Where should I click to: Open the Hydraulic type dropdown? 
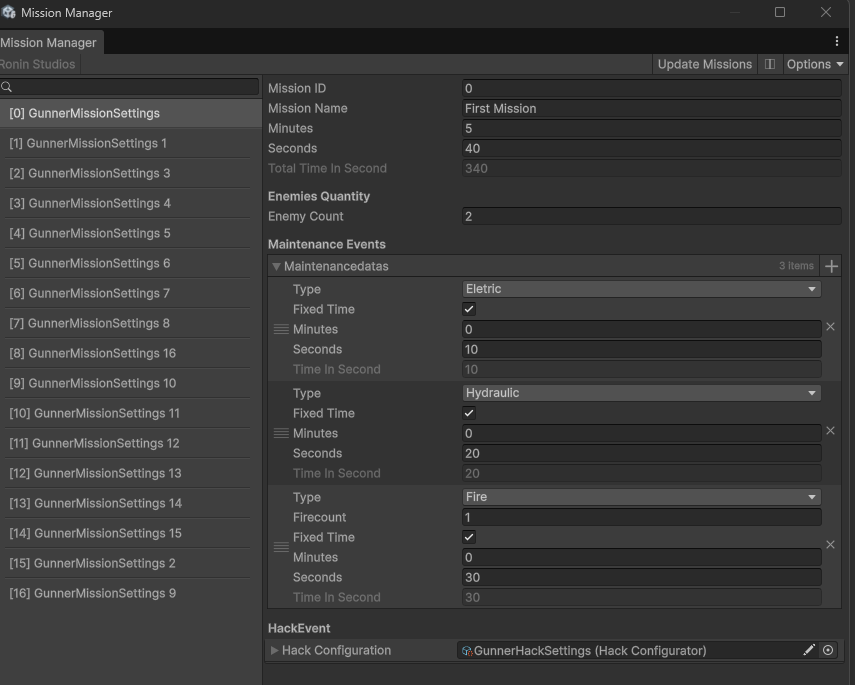point(641,393)
